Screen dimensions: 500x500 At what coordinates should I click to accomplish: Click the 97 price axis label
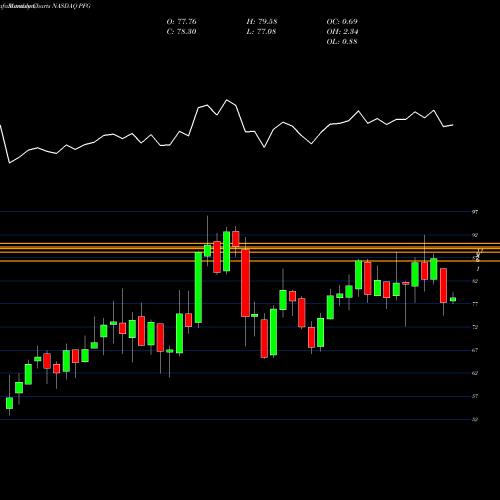(x=475, y=212)
